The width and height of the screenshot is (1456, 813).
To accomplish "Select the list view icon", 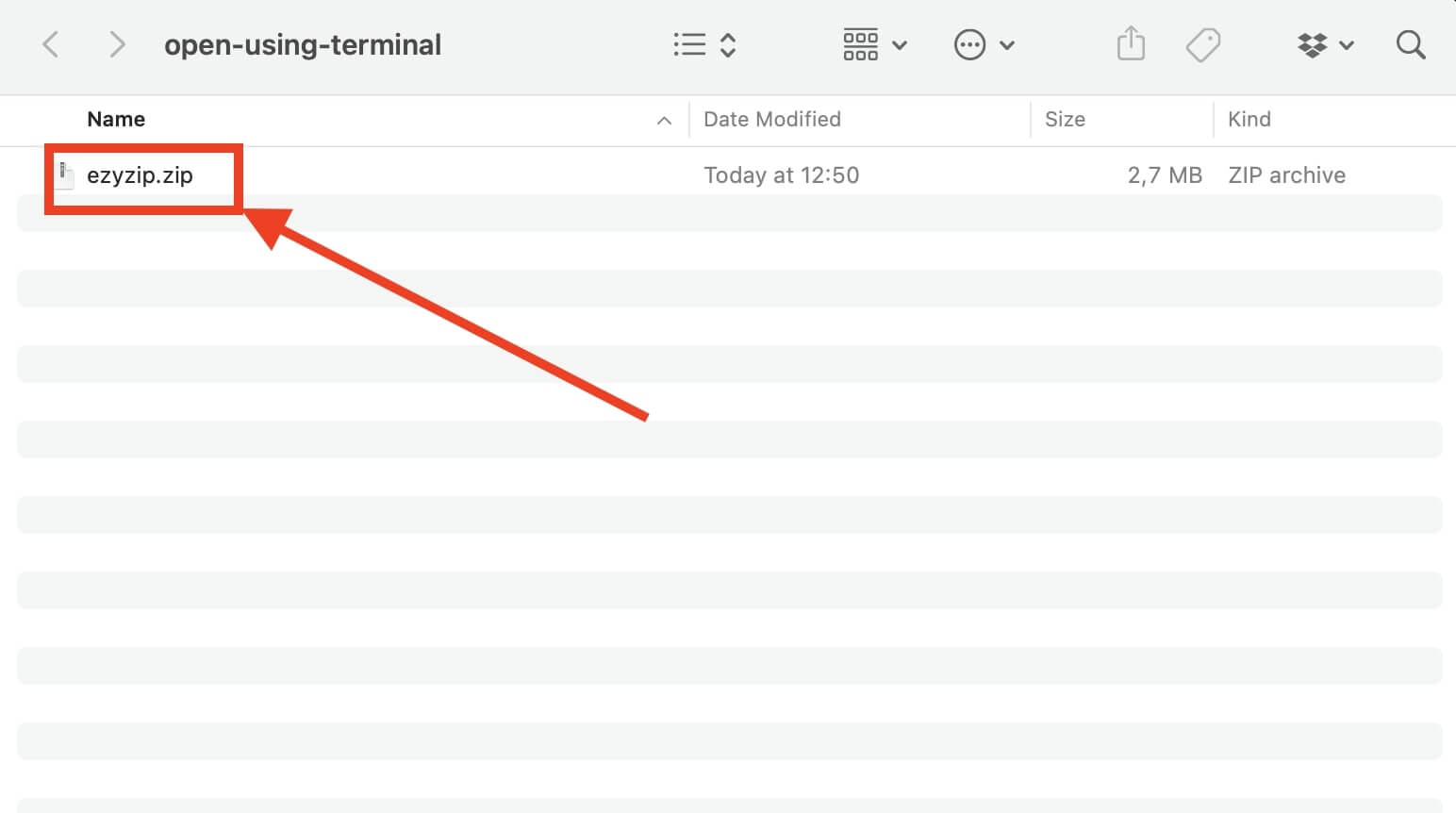I will pyautogui.click(x=689, y=43).
